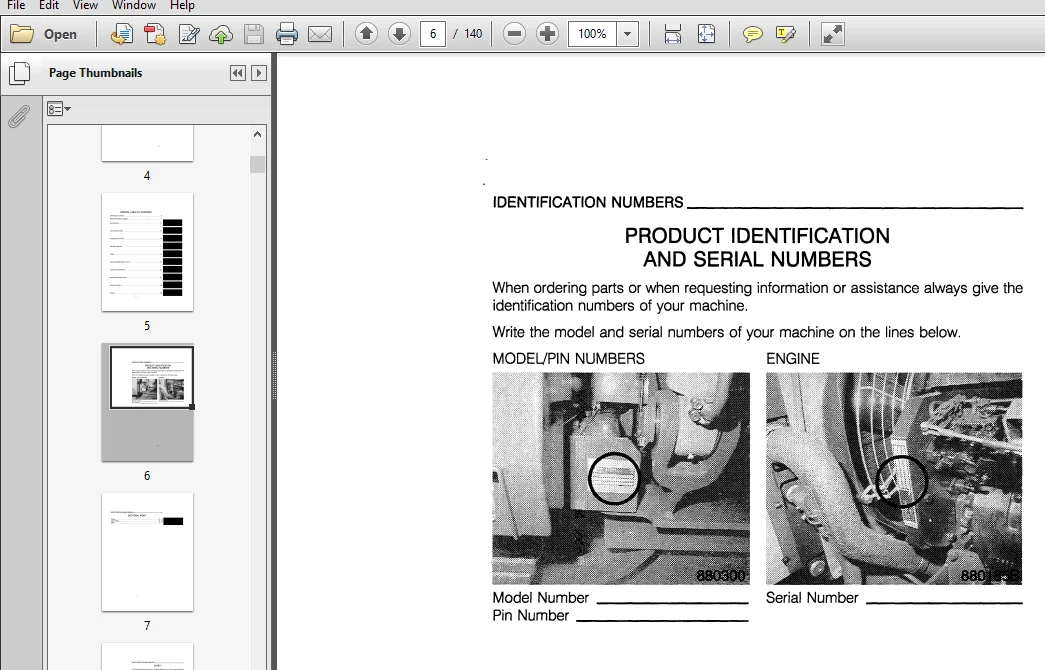
Task: Click the pane splitter grip handle
Action: point(274,375)
